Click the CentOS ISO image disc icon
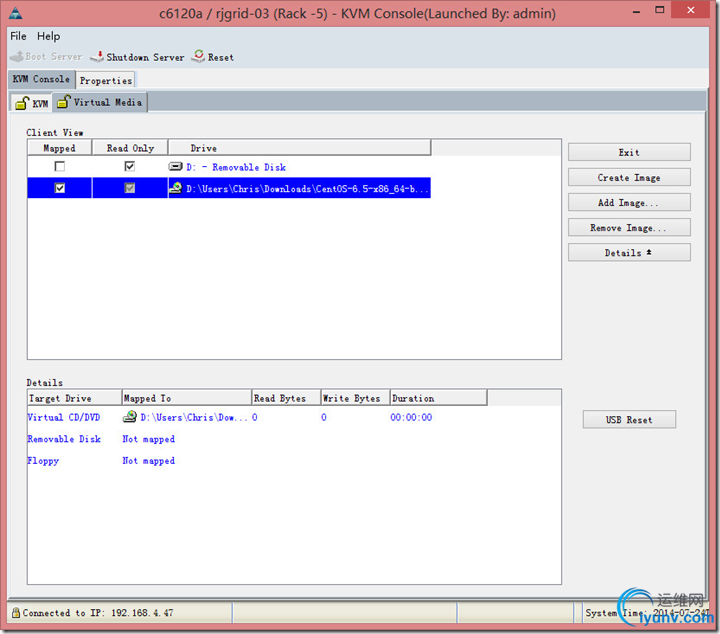Viewport: 720px width, 634px height. coord(176,188)
